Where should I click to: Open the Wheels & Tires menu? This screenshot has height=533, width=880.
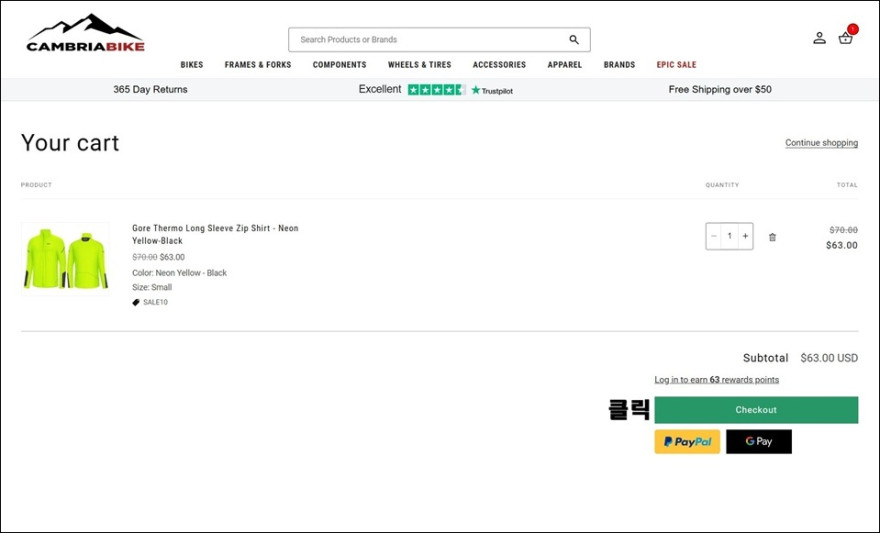(x=420, y=65)
